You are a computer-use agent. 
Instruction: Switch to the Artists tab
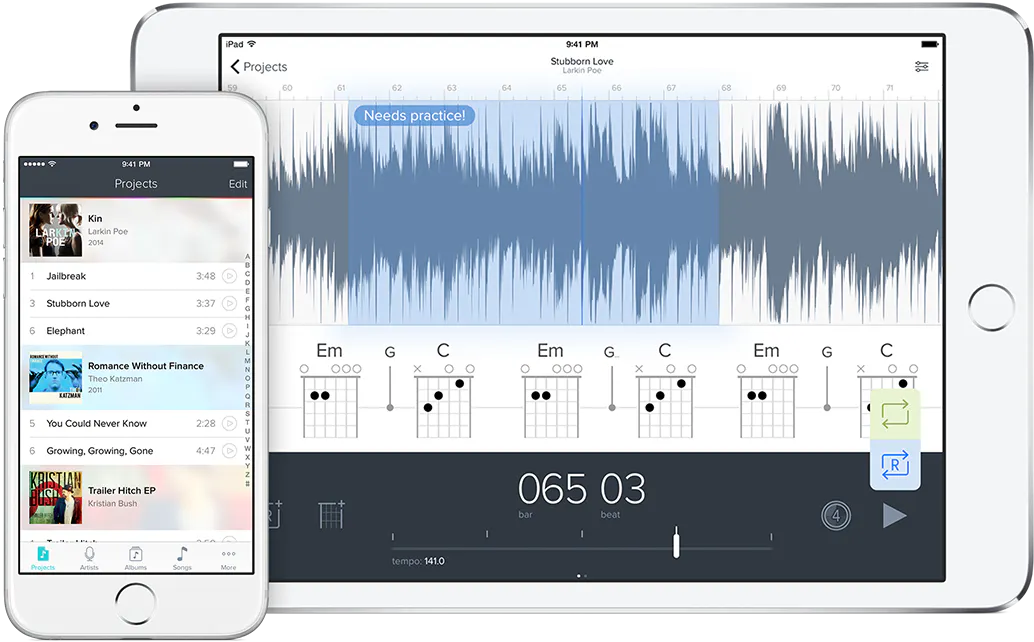[89, 558]
